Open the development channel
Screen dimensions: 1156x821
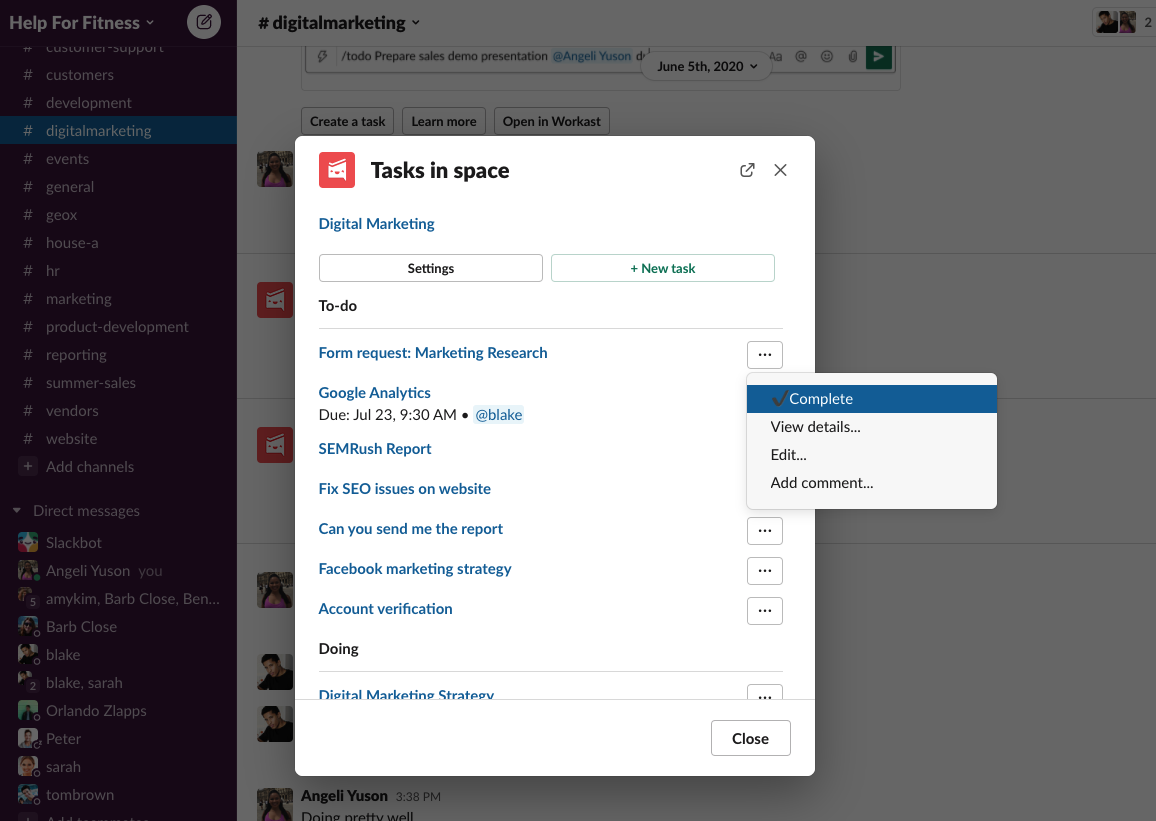pos(118,102)
